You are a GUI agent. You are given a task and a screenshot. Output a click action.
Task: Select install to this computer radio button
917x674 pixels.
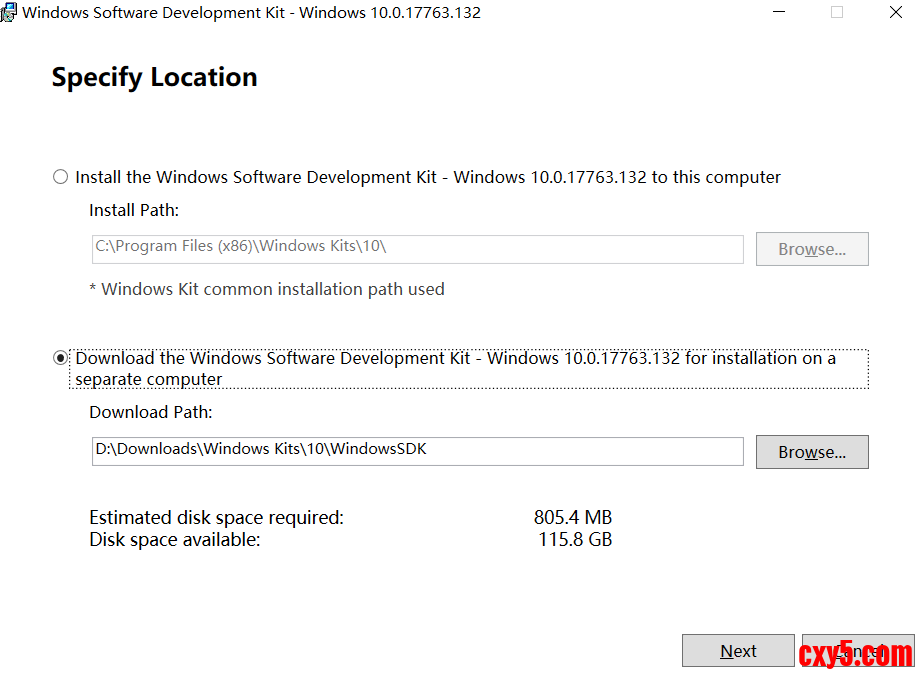(61, 177)
